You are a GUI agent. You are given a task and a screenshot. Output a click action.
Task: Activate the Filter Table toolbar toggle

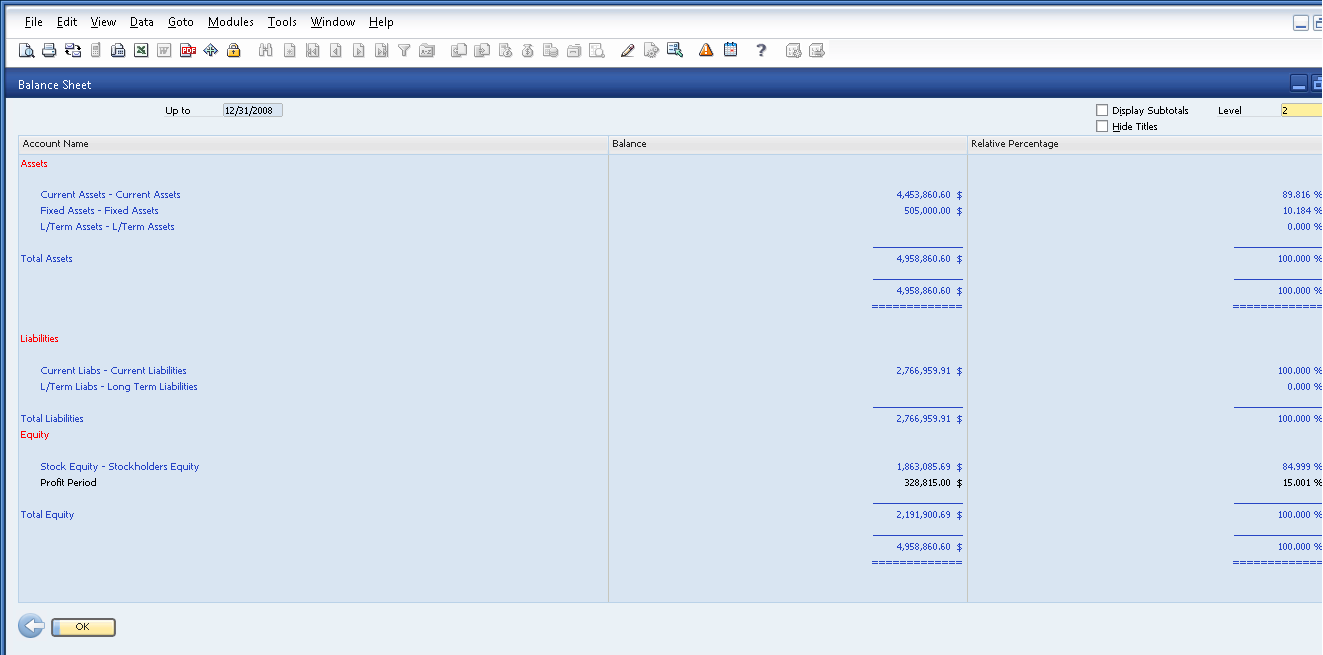point(404,49)
